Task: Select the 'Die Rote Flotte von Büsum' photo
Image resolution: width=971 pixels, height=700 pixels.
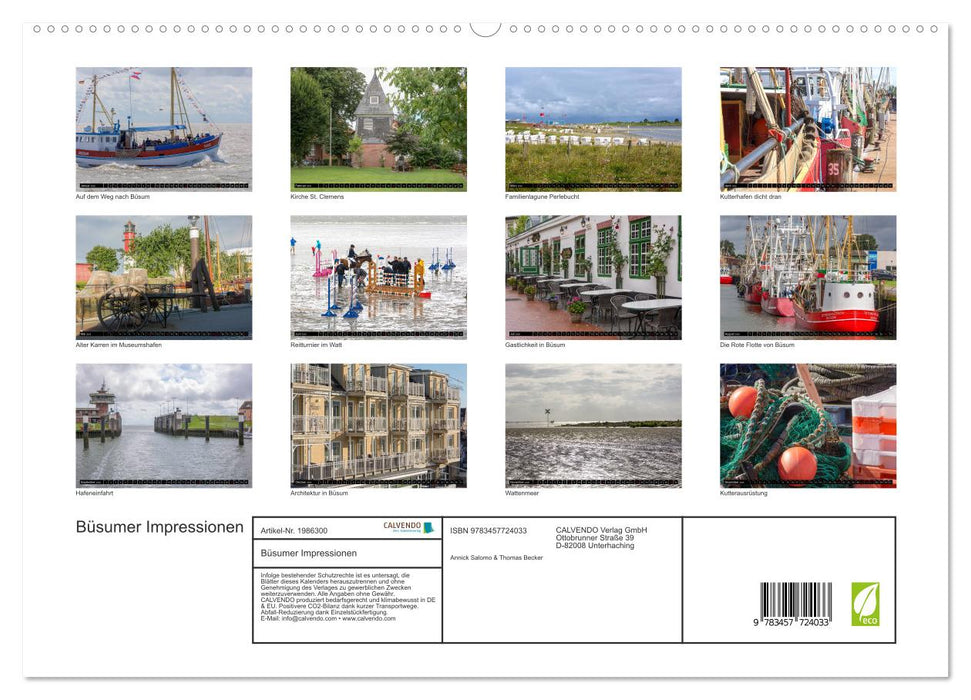Action: pos(808,276)
